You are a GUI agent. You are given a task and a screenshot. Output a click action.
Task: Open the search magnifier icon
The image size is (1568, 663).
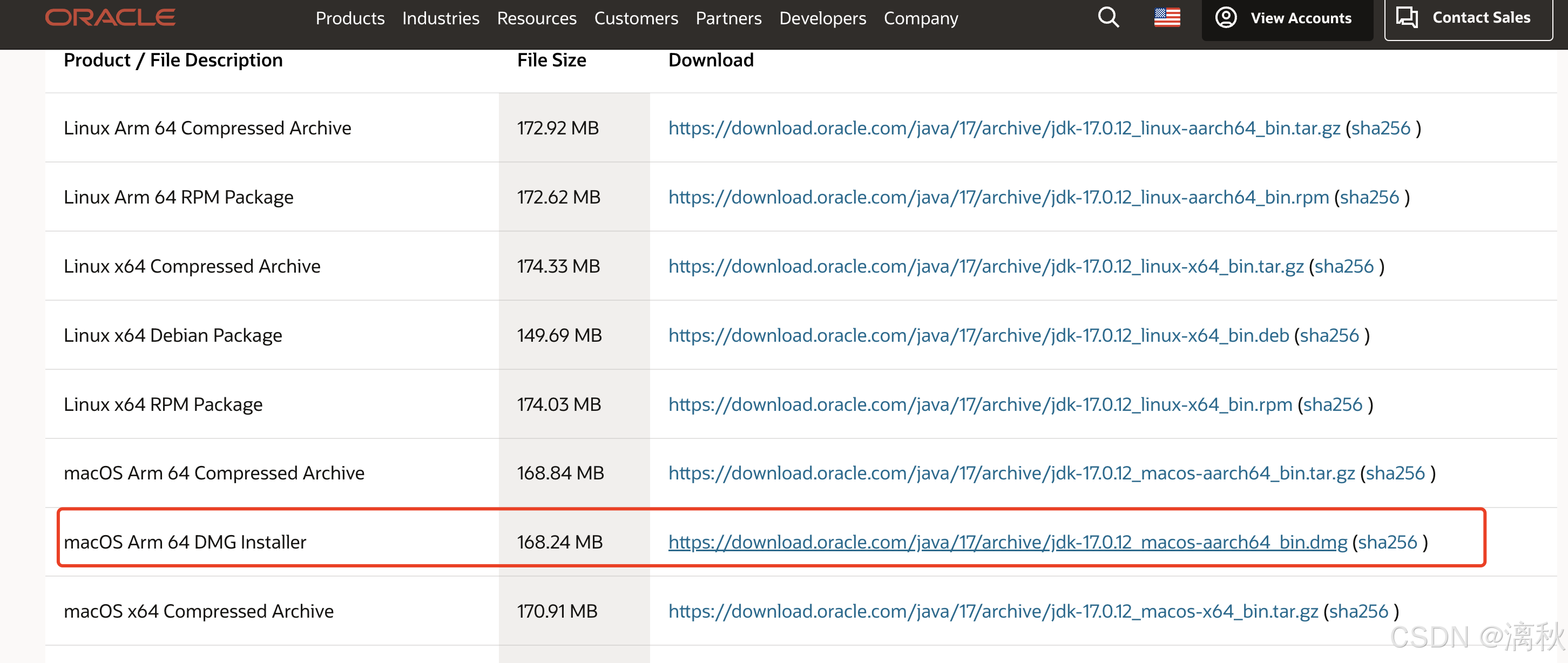1108,17
